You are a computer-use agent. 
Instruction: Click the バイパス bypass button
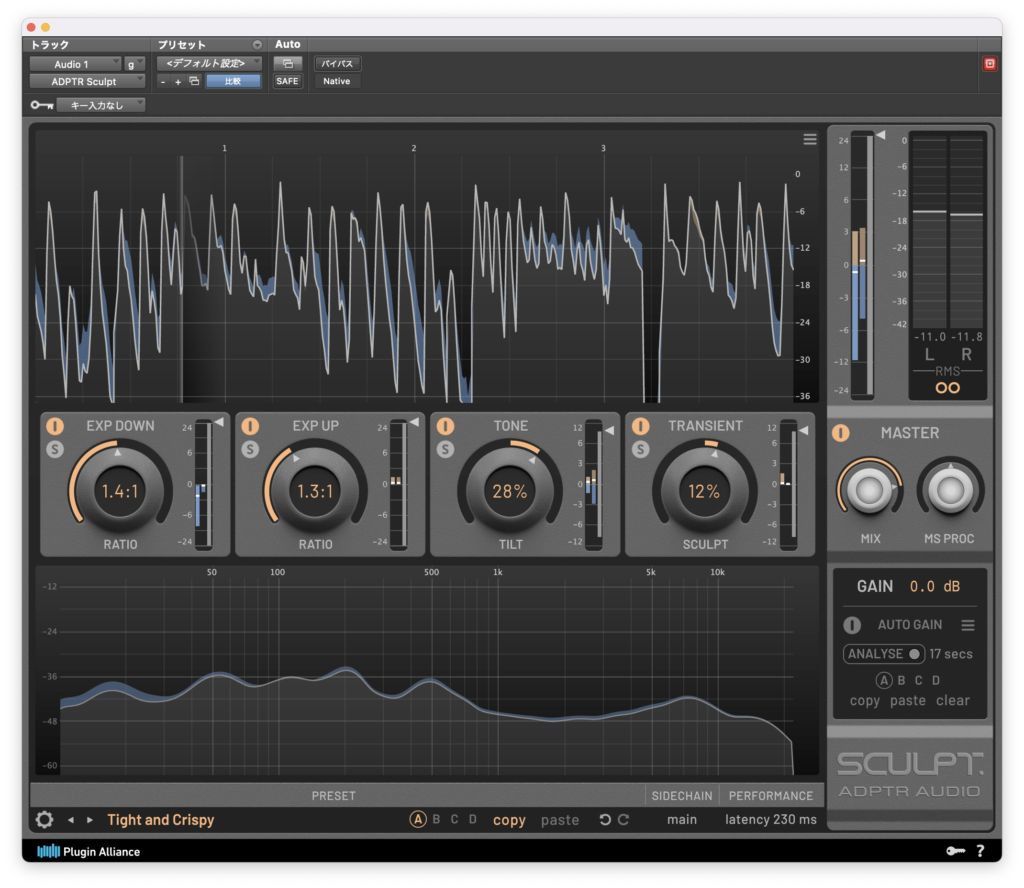point(337,63)
